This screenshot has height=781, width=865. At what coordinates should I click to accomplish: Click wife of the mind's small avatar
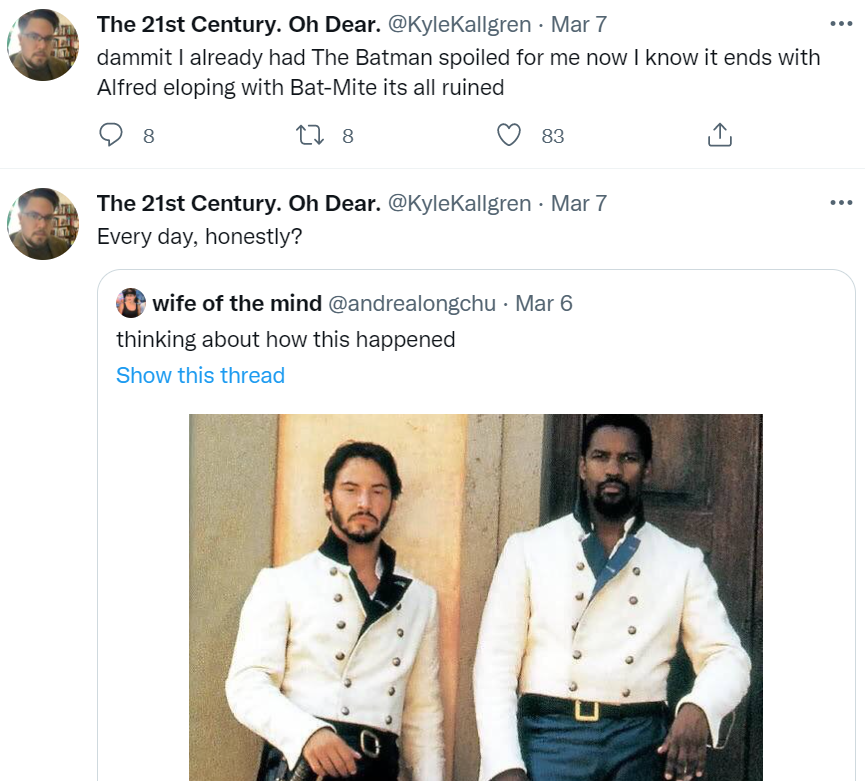point(131,303)
